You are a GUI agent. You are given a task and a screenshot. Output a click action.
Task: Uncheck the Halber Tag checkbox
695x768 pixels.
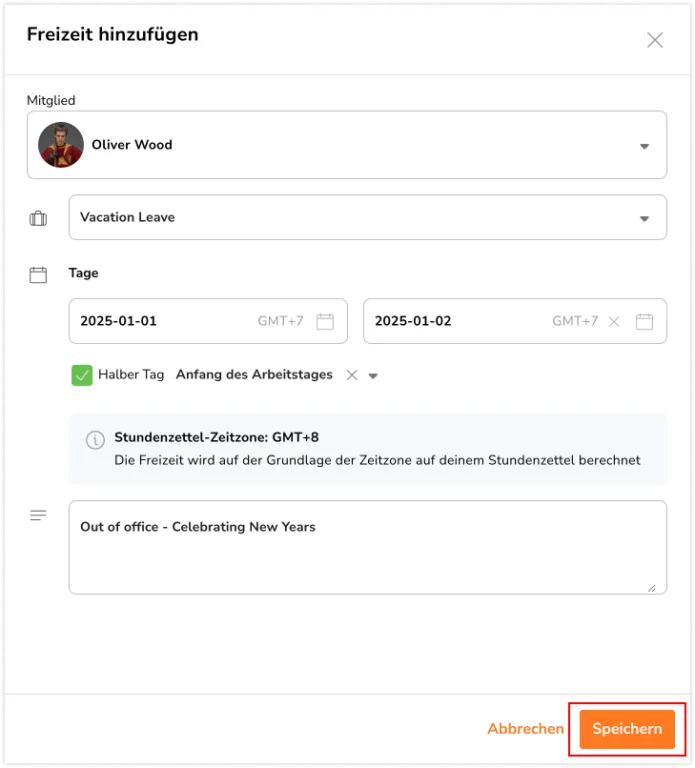click(82, 375)
